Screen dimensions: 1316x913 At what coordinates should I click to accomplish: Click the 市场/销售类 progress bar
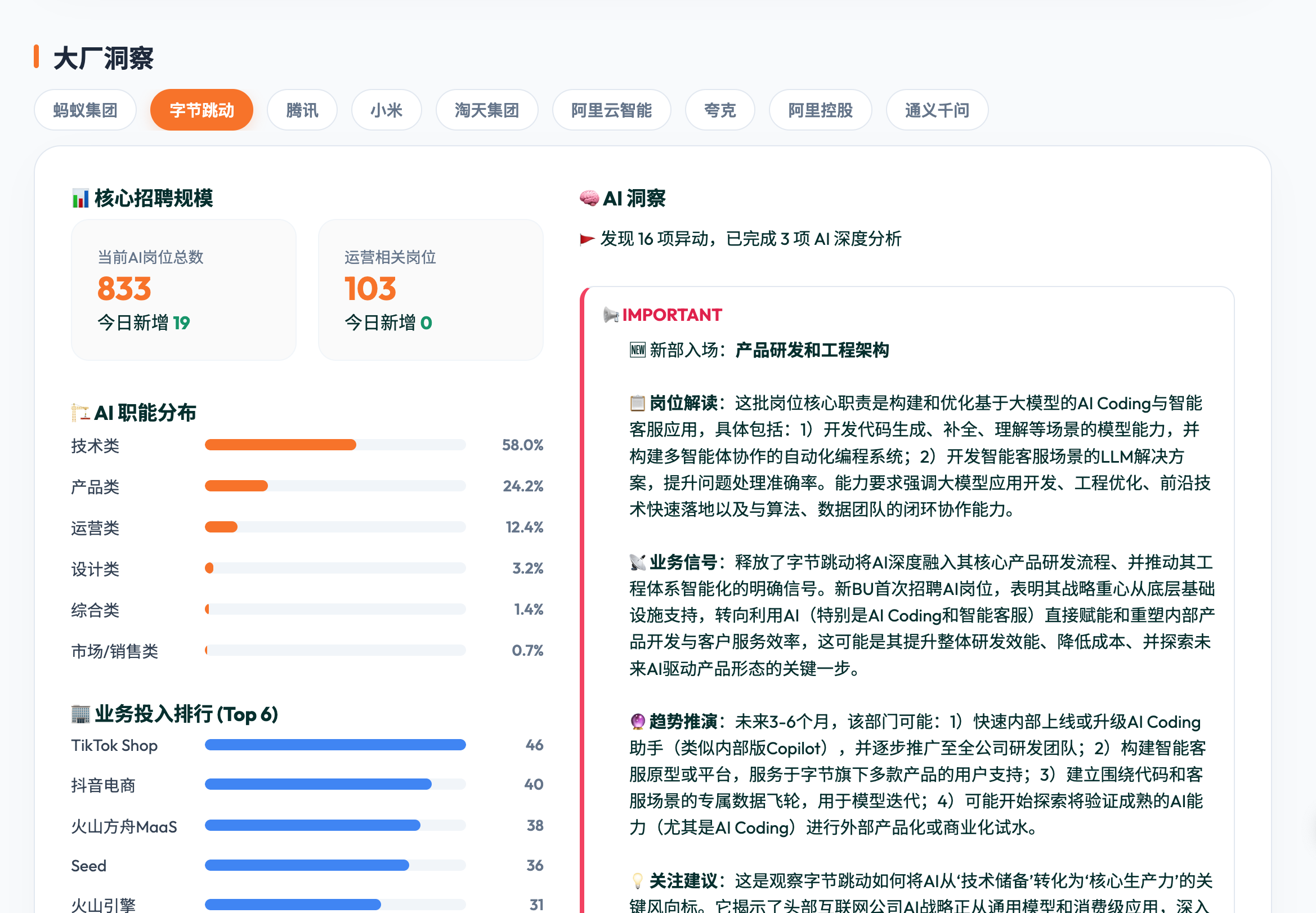coord(335,651)
